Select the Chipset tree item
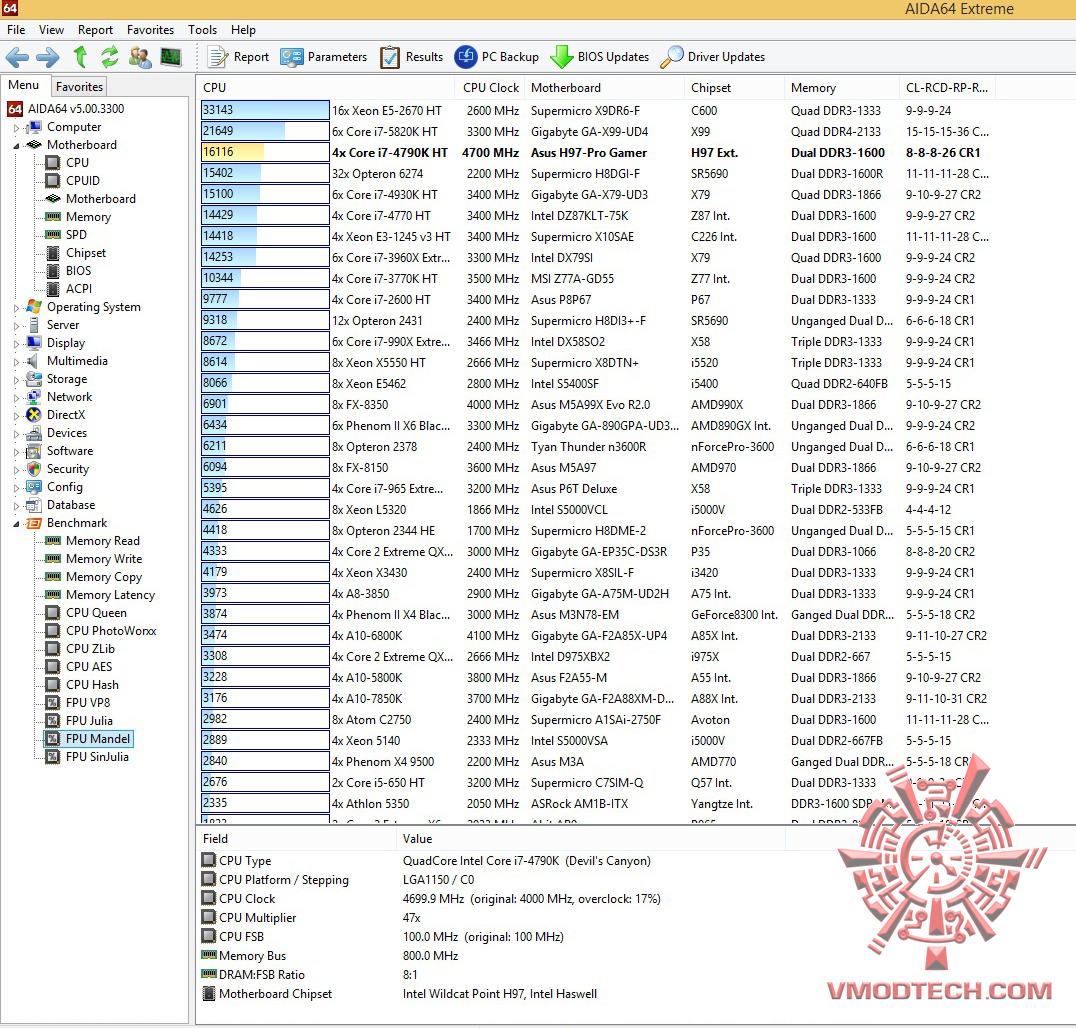1076x1028 pixels. click(x=75, y=253)
